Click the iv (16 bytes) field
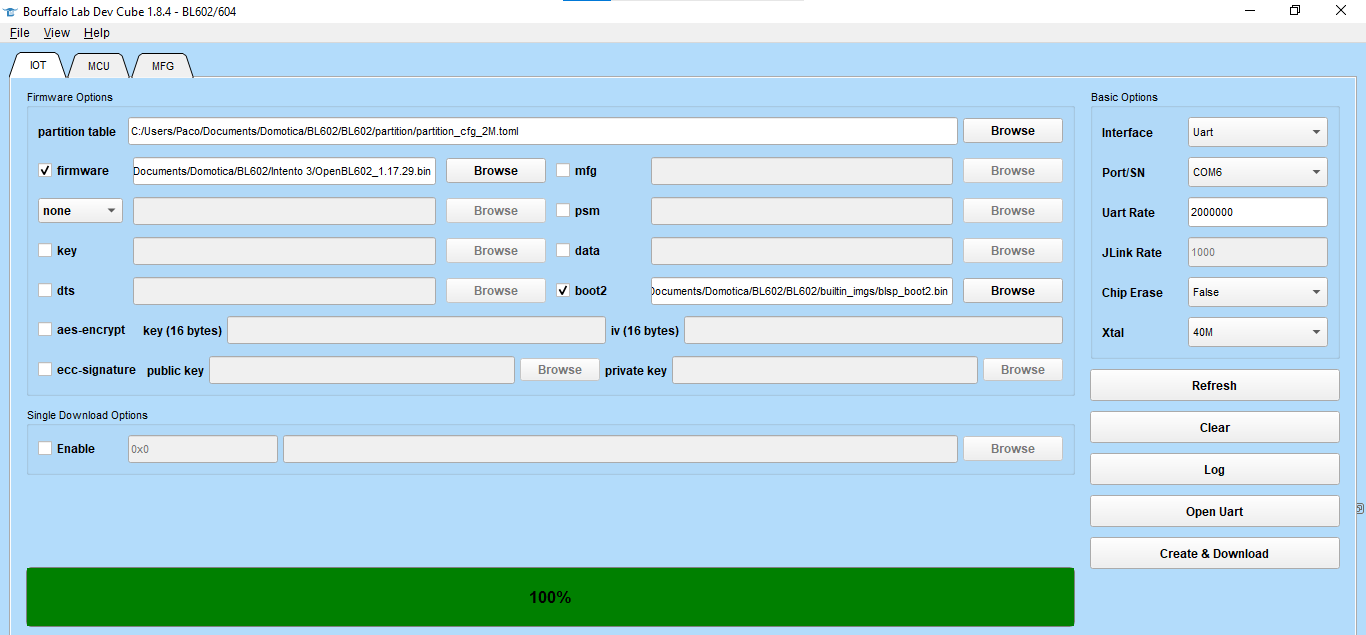Image resolution: width=1366 pixels, height=635 pixels. tap(873, 330)
